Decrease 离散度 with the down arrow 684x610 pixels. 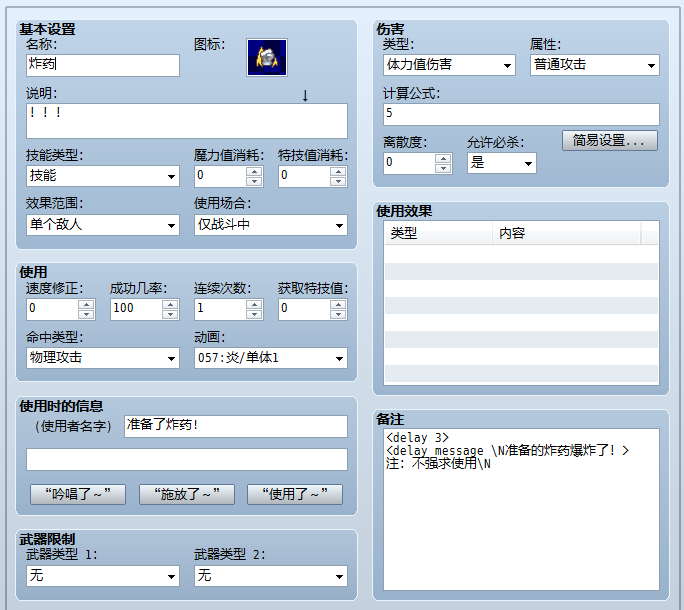coord(443,168)
